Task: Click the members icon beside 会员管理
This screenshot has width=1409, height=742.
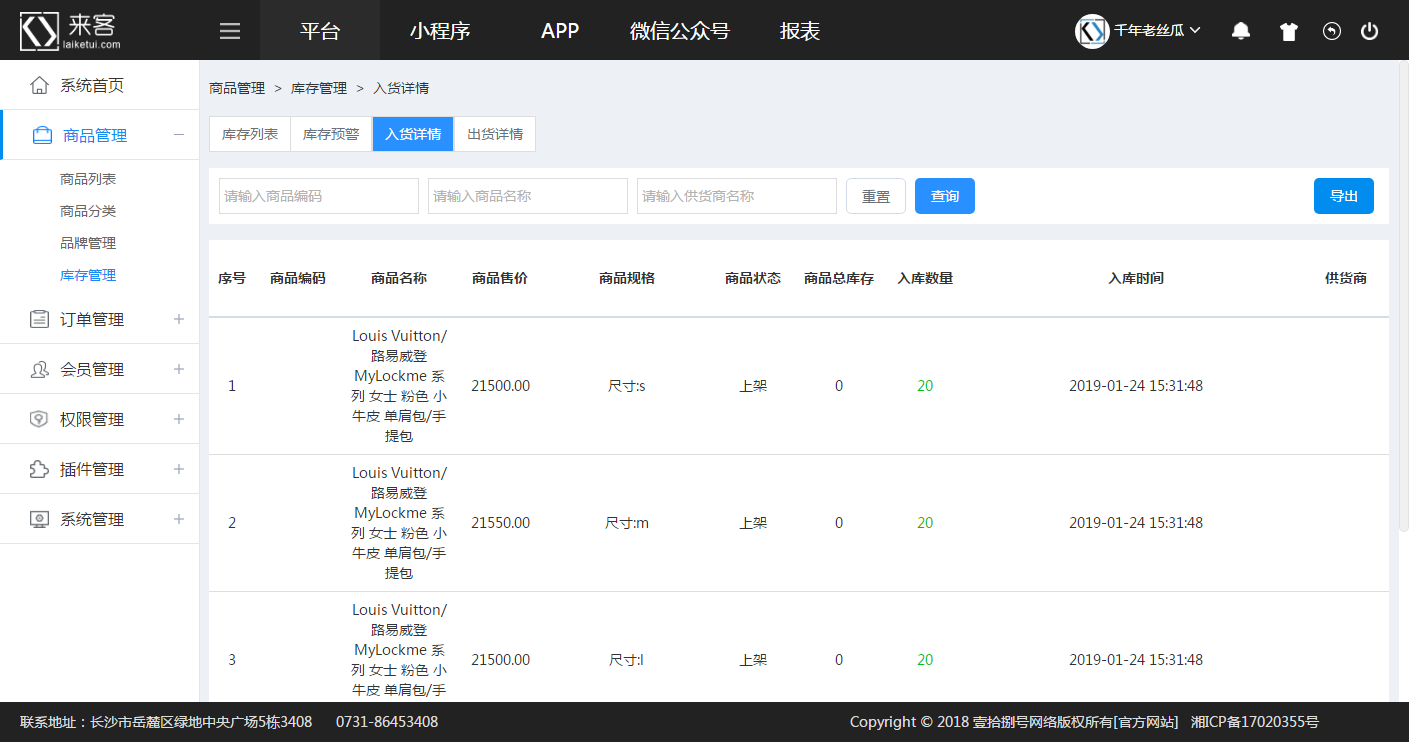Action: [39, 369]
